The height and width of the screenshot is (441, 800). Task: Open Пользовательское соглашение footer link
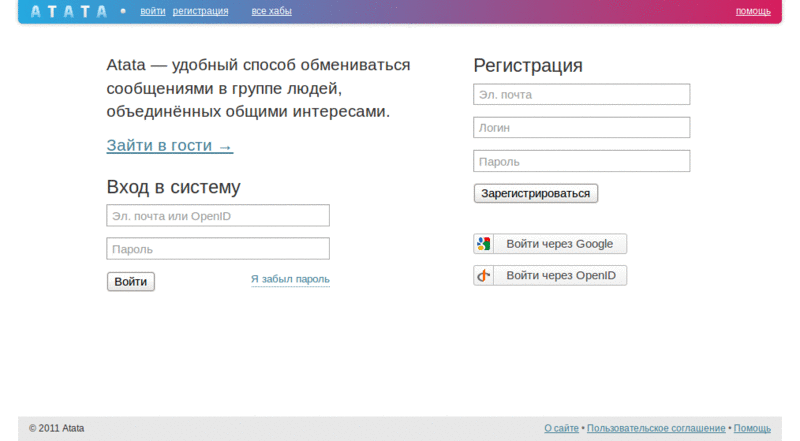(x=656, y=428)
